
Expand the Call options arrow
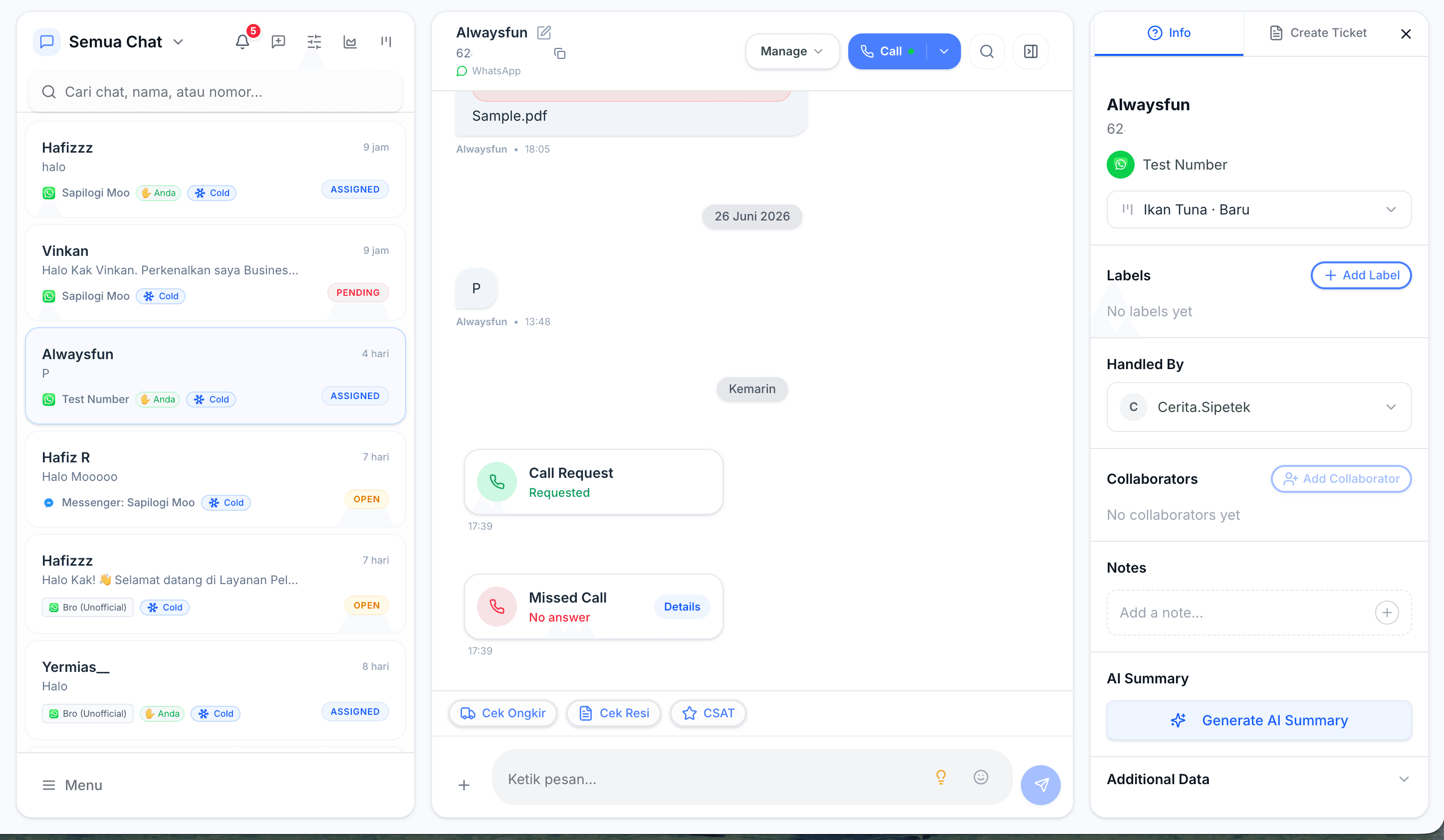click(944, 51)
